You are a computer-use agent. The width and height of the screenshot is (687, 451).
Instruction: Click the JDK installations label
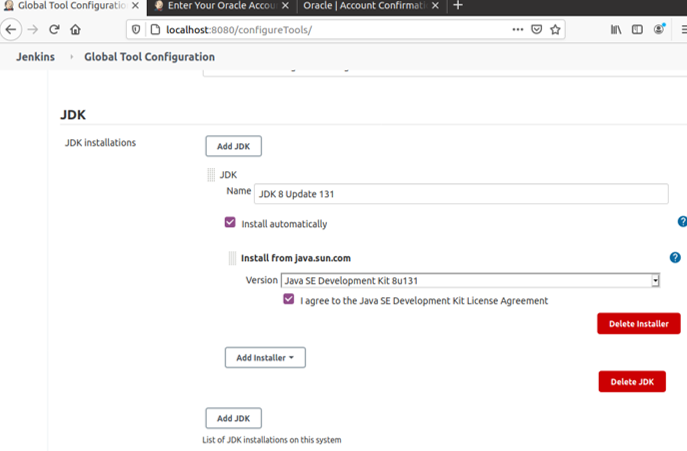tap(100, 143)
